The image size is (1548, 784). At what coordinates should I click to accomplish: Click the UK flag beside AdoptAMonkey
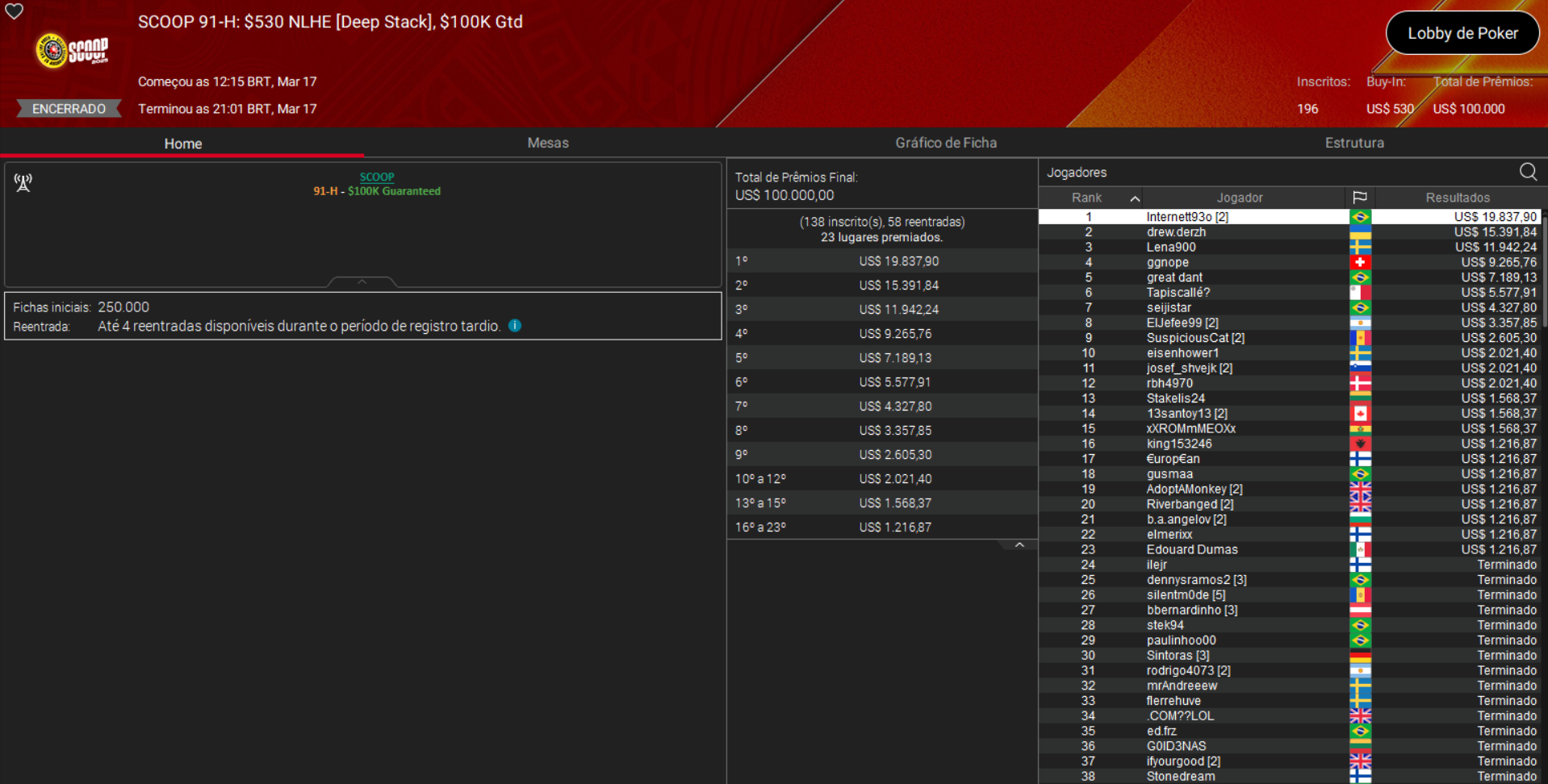pos(1361,489)
